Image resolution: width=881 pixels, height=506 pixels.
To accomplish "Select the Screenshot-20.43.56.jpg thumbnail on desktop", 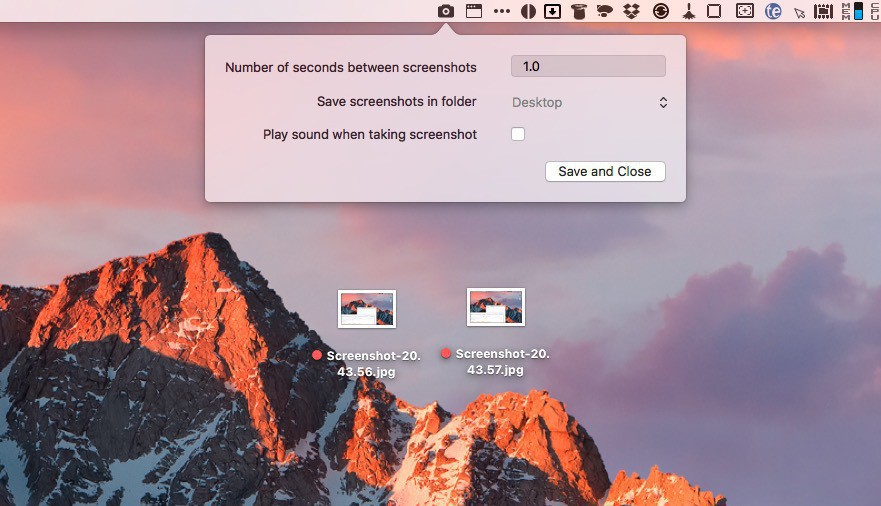I will point(367,309).
